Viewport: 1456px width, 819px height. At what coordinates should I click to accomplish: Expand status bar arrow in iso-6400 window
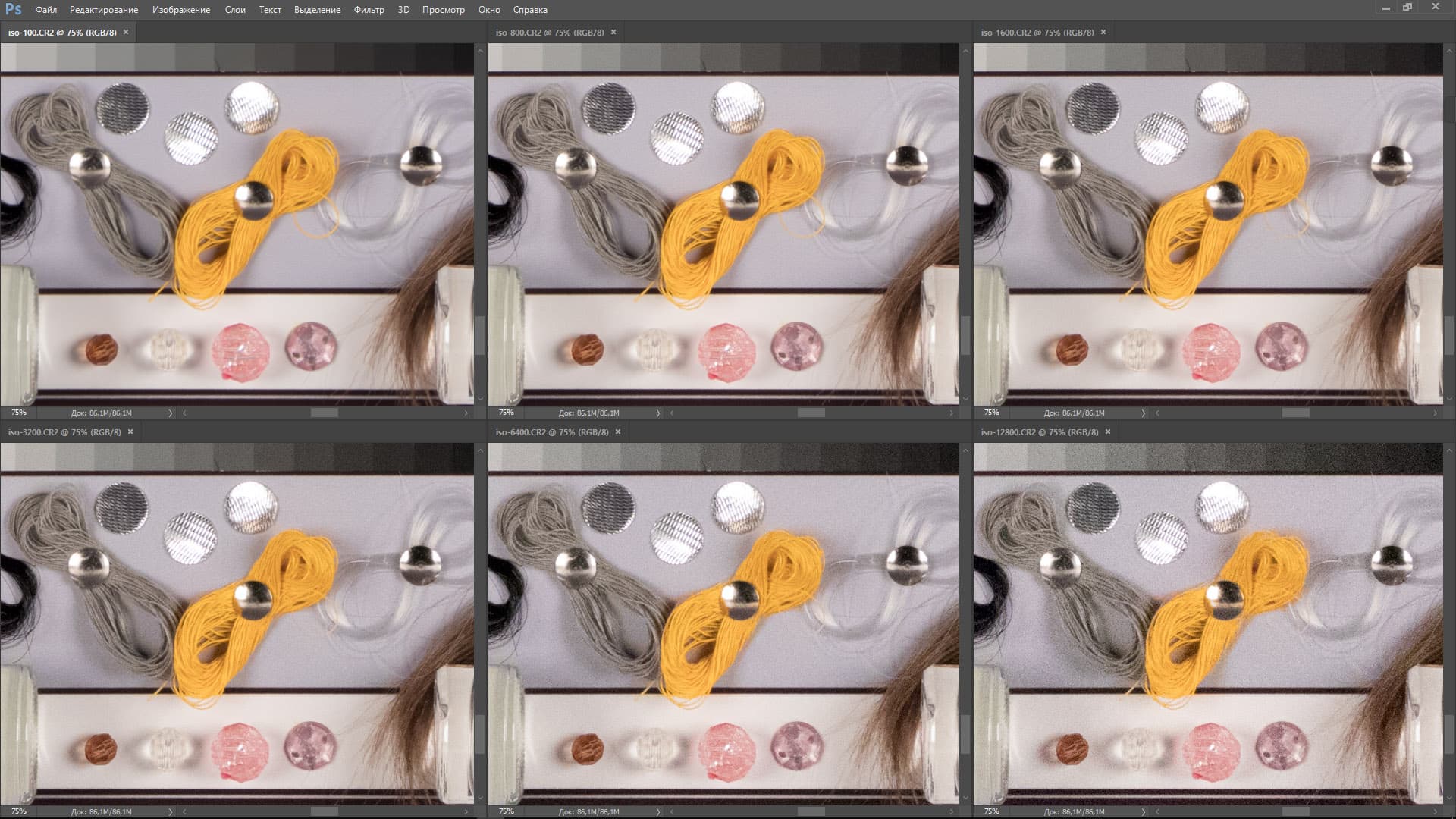(657, 812)
